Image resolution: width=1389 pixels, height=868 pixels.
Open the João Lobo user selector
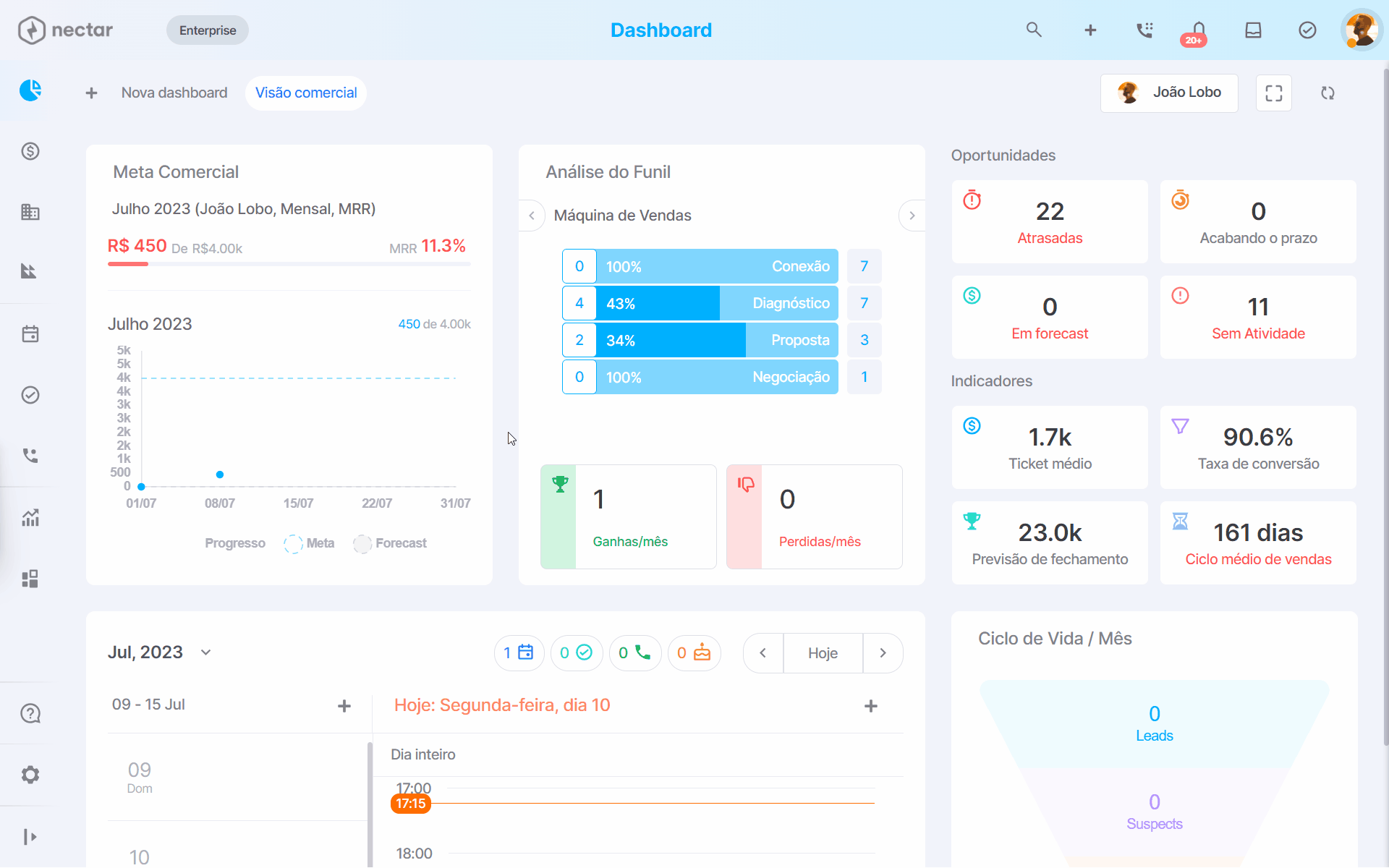click(1169, 93)
